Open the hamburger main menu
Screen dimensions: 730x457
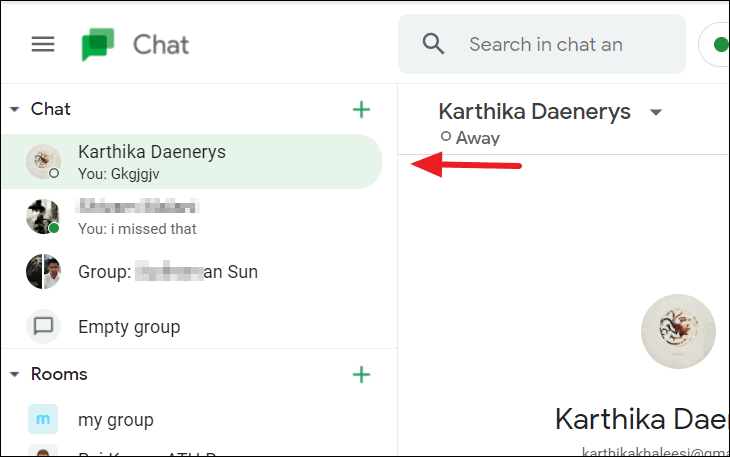(x=43, y=44)
